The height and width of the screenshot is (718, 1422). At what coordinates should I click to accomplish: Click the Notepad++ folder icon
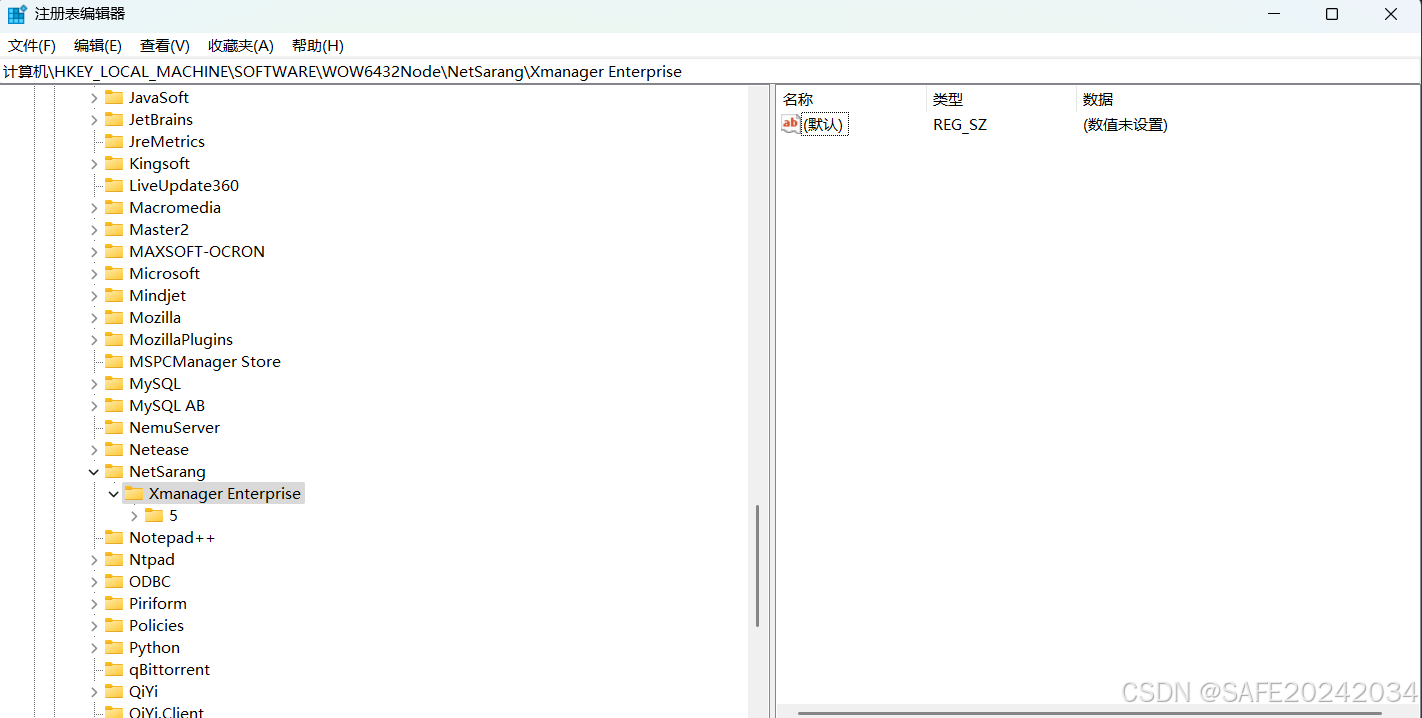[x=114, y=537]
